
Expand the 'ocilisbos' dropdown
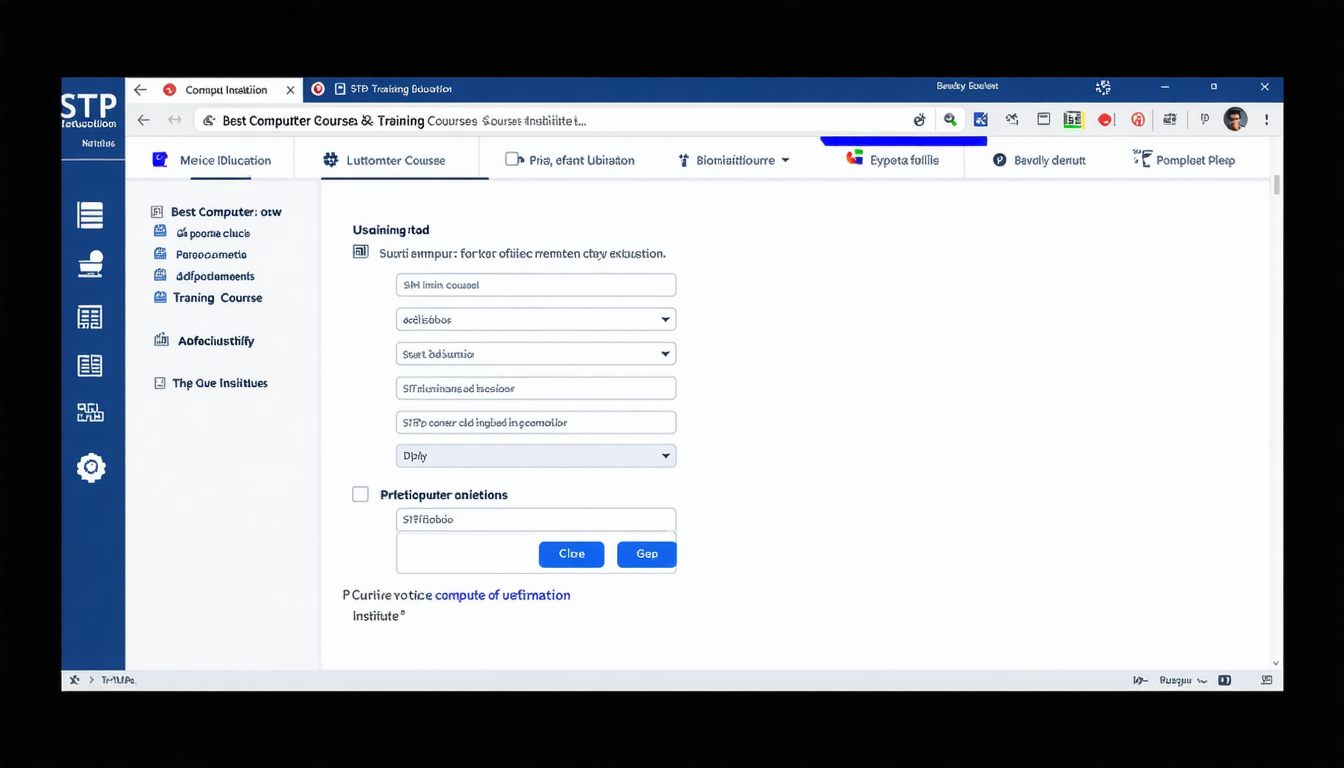pyautogui.click(x=536, y=320)
